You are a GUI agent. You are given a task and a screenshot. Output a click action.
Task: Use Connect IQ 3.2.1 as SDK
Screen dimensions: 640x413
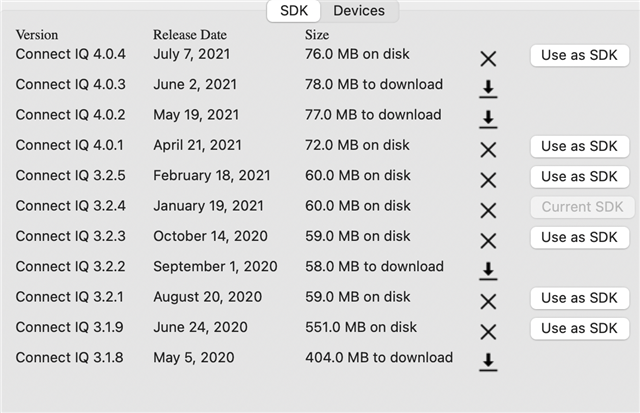click(579, 298)
